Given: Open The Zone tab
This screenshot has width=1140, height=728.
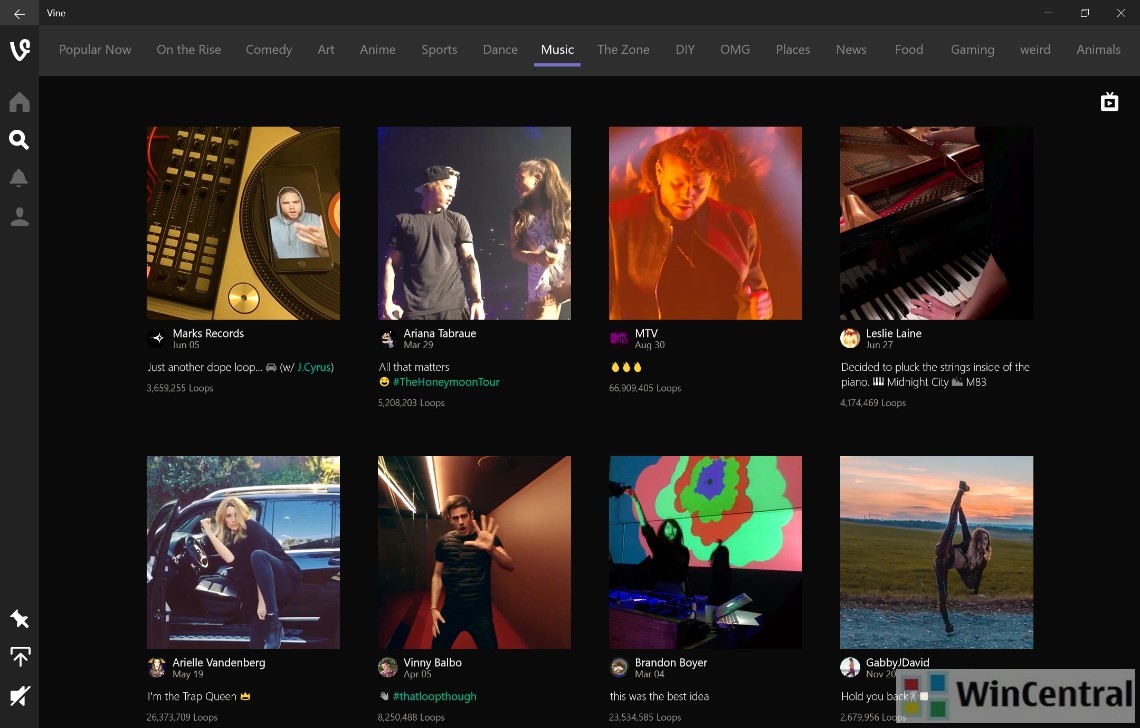Looking at the screenshot, I should tap(623, 49).
